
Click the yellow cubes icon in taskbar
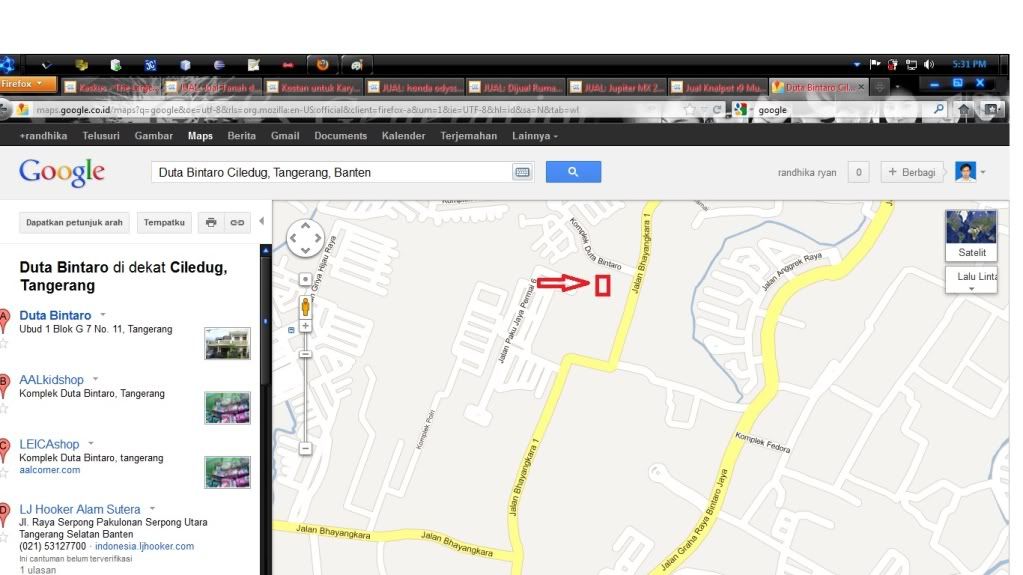[82, 65]
